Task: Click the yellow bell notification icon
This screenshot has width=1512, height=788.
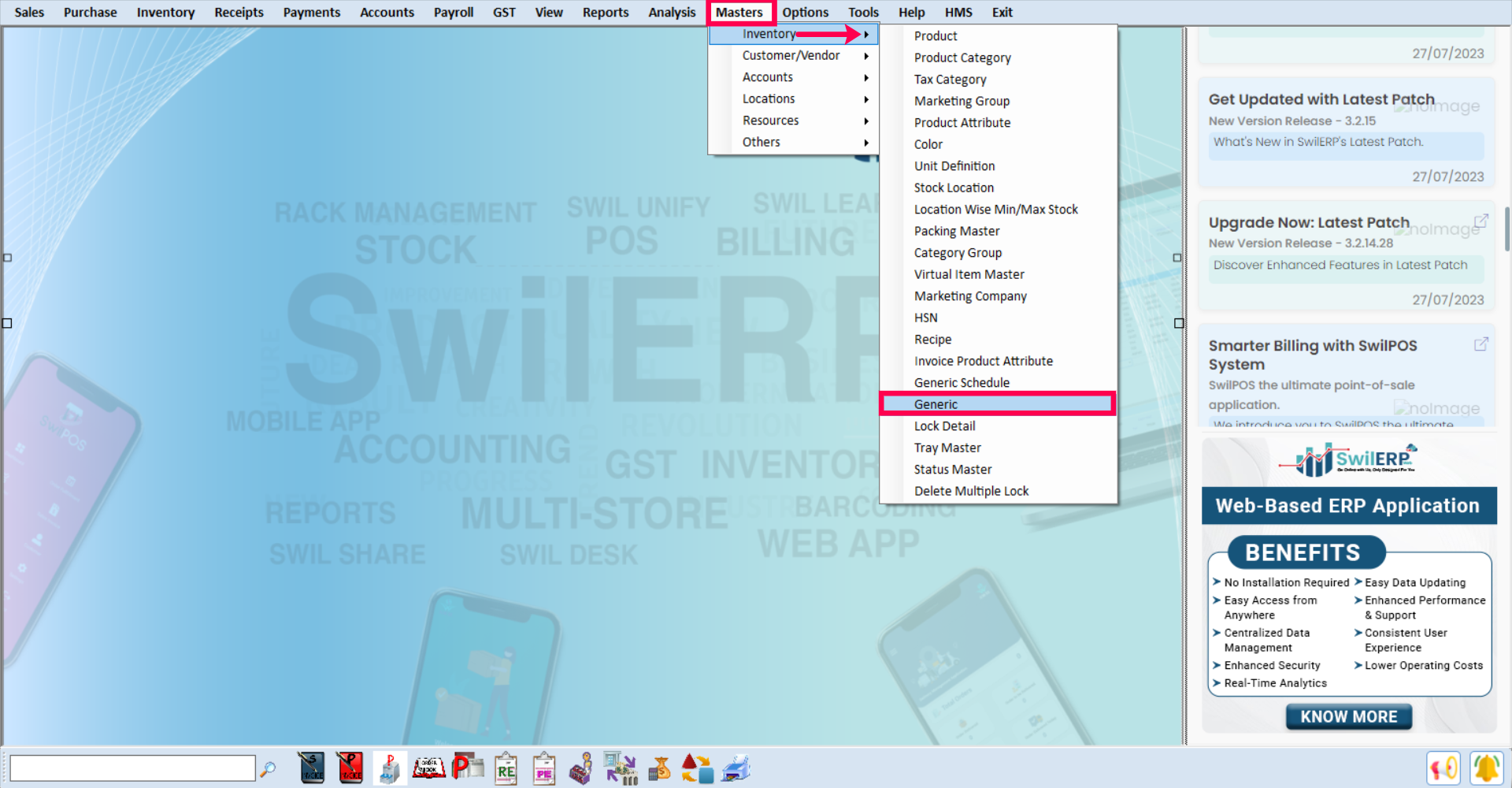Action: [x=1486, y=768]
